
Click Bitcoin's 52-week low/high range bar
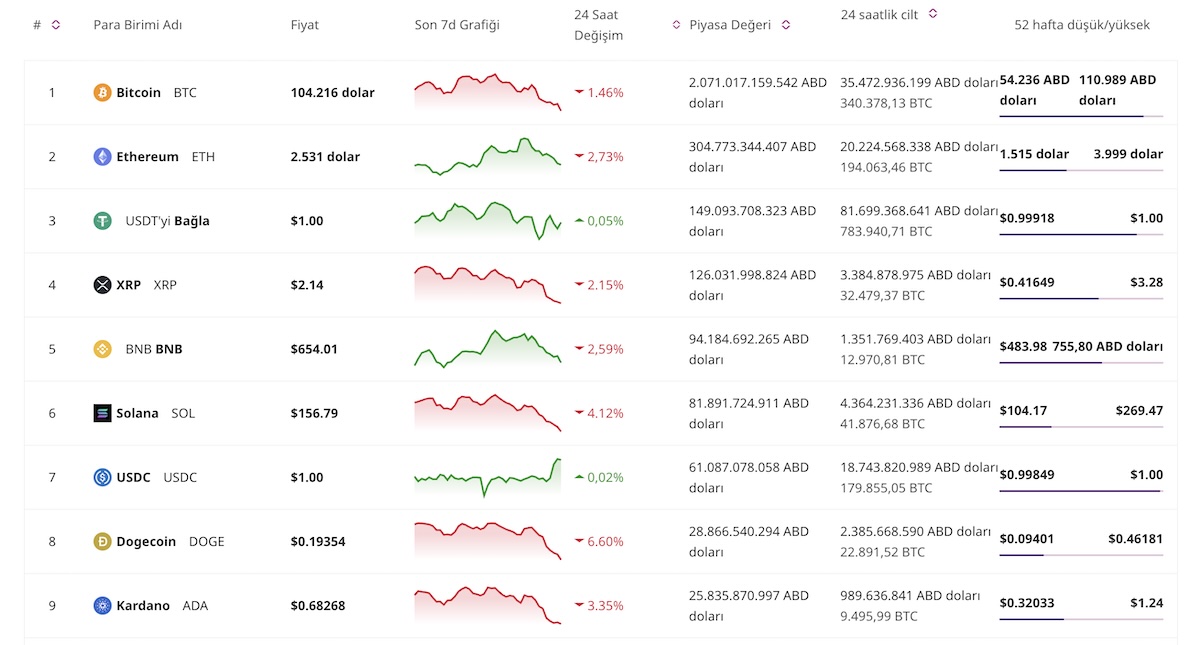[x=1081, y=116]
